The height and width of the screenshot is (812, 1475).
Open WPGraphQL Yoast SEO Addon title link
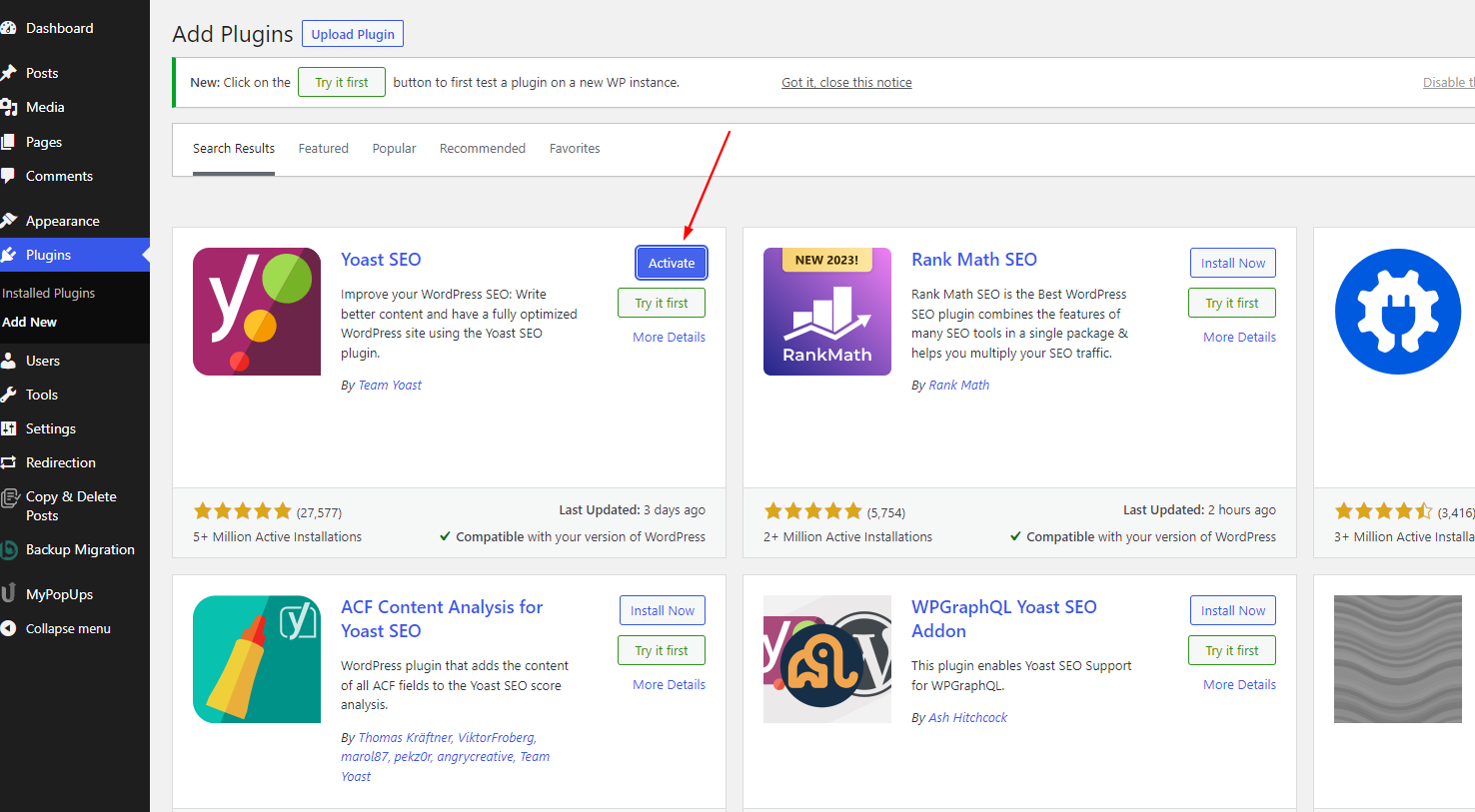tap(1004, 618)
